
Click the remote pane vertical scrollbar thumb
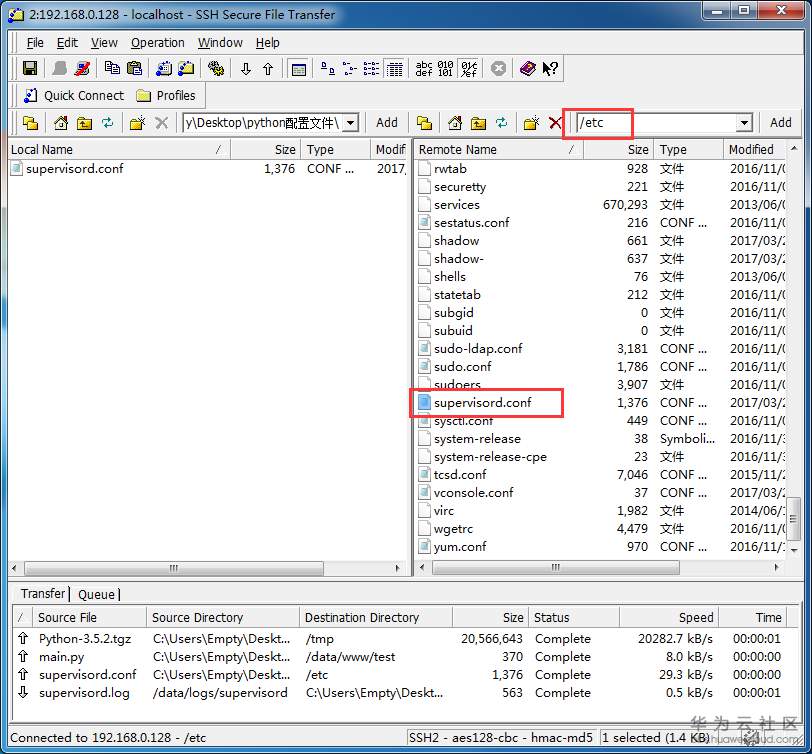pyautogui.click(x=793, y=517)
